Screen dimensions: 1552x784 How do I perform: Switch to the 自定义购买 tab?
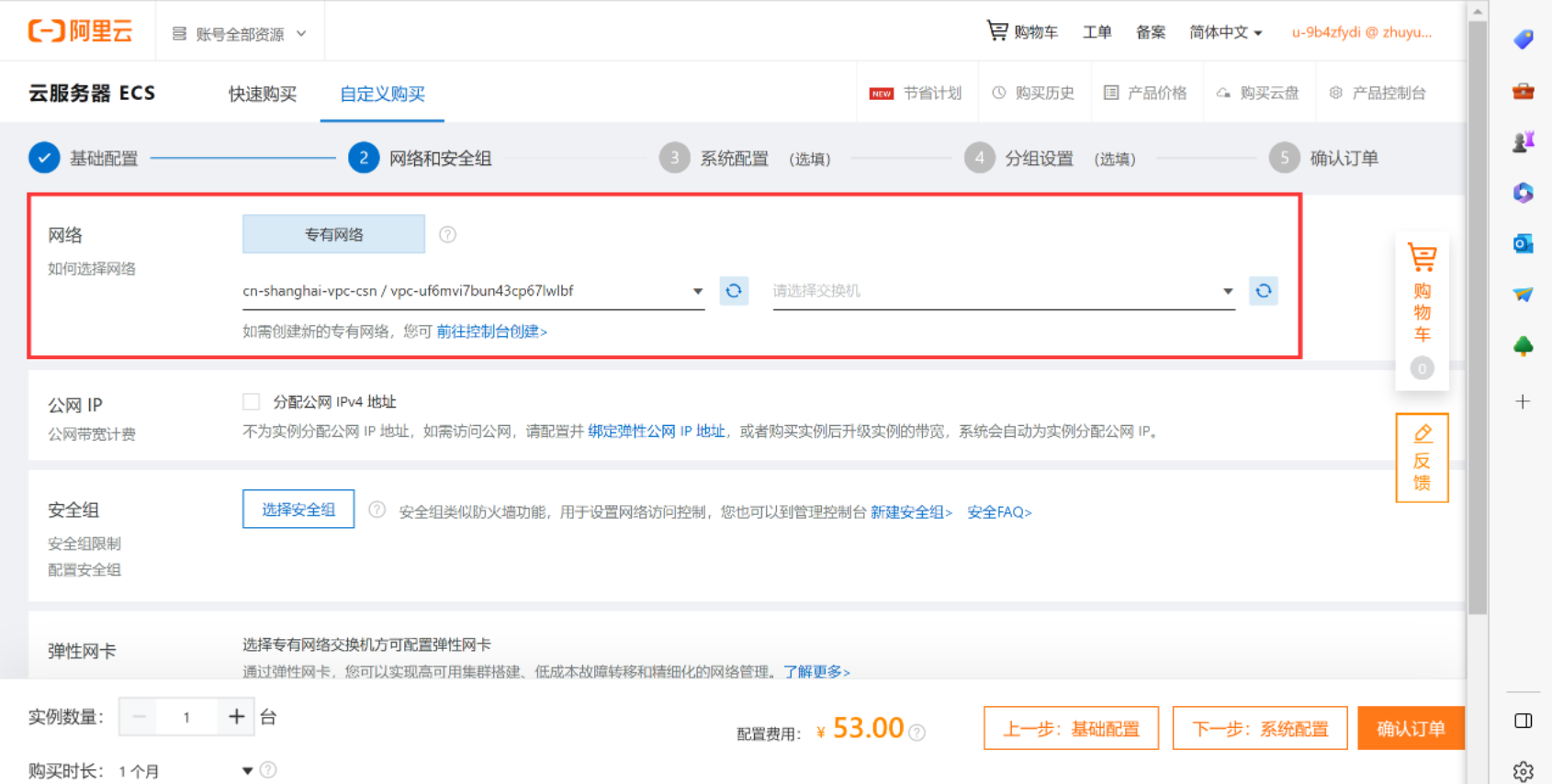pyautogui.click(x=382, y=94)
